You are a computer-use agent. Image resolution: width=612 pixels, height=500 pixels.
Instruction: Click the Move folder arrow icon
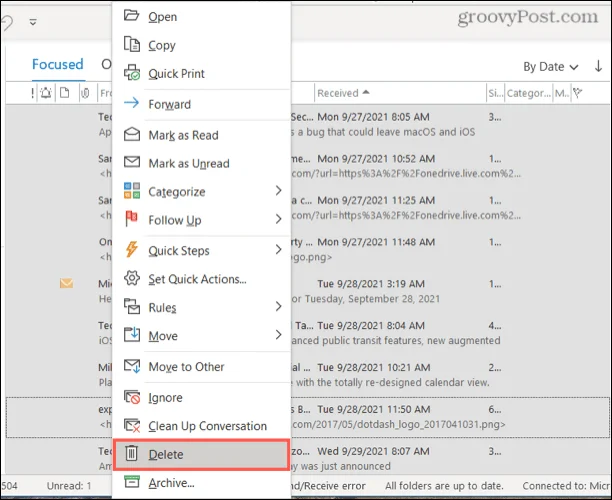(132, 335)
